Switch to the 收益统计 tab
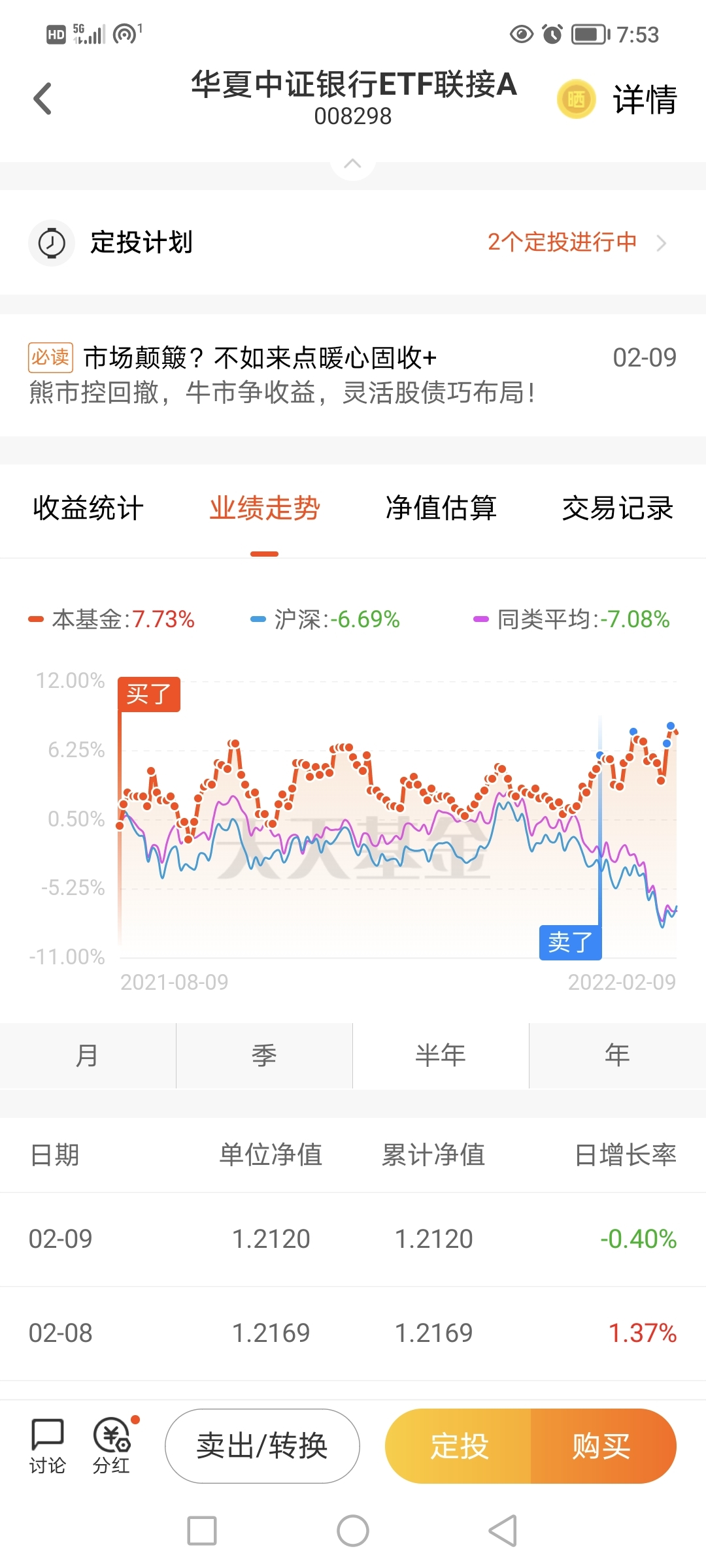Viewport: 706px width, 1568px height. (x=88, y=508)
